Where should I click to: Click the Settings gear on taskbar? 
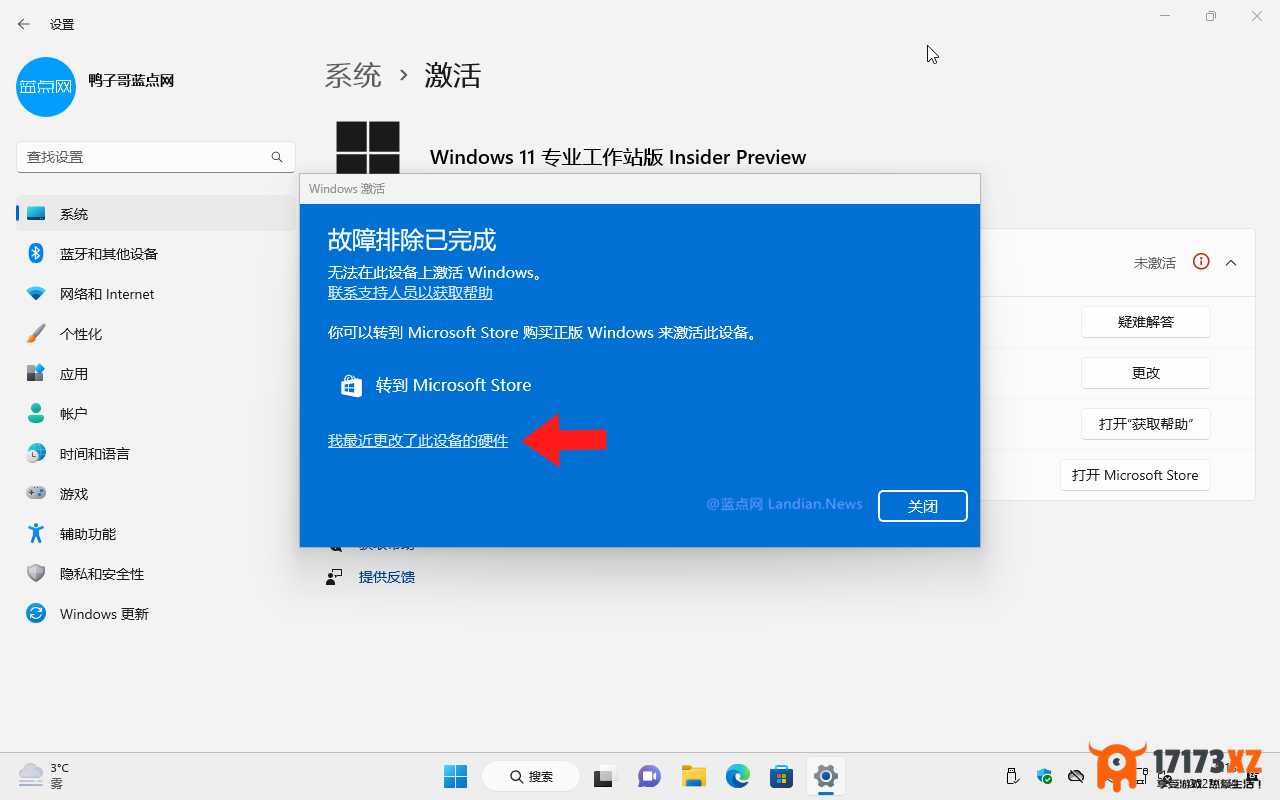point(825,776)
